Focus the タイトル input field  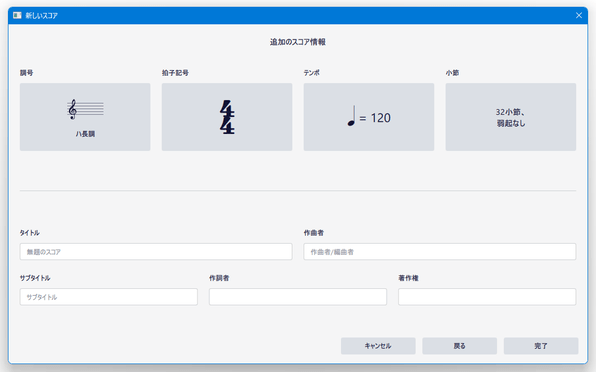coord(156,252)
